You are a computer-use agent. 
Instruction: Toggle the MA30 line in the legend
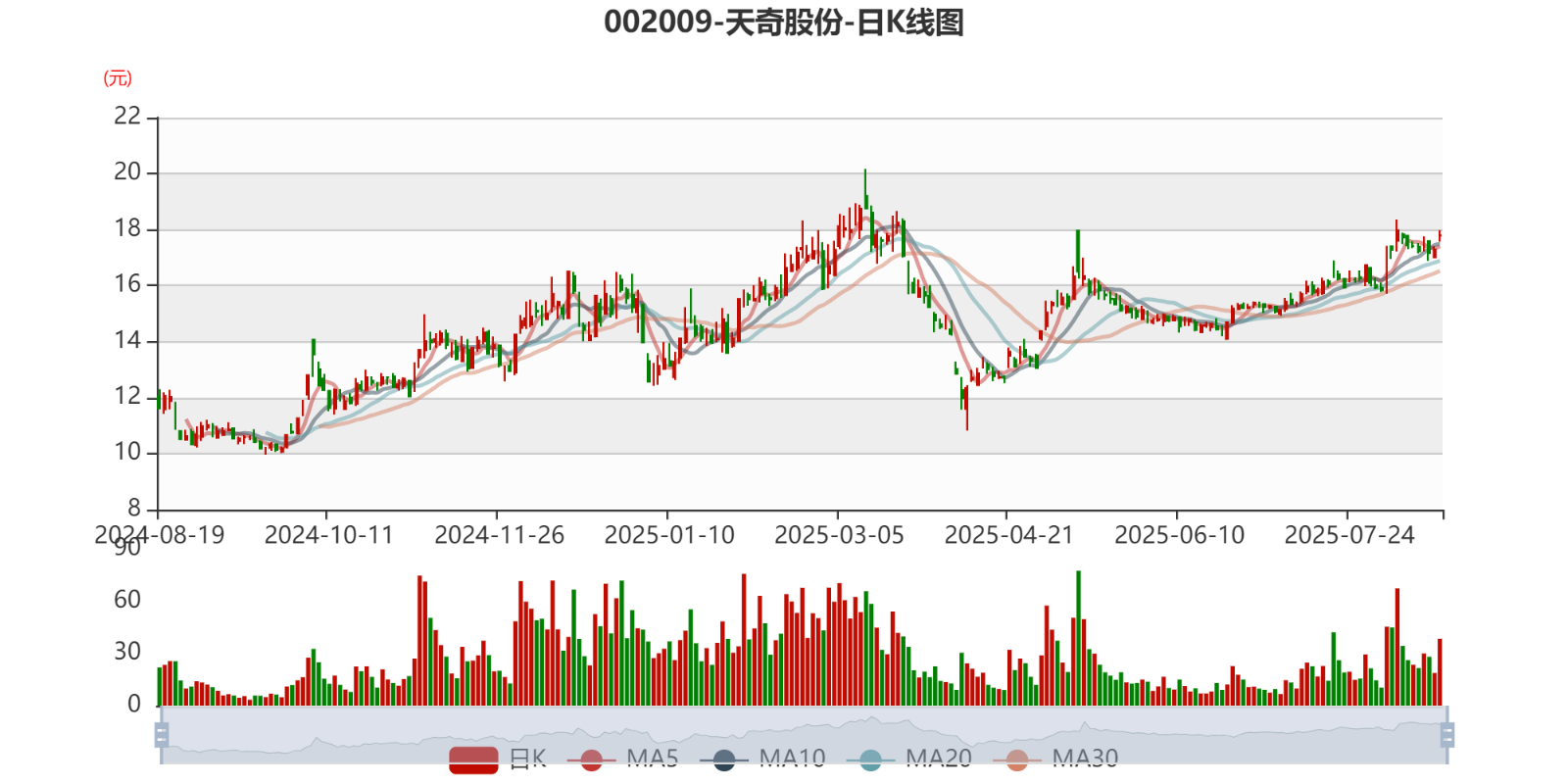[1055, 759]
